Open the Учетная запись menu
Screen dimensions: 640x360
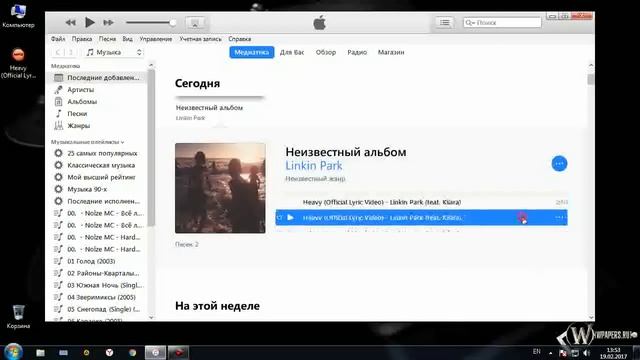[x=200, y=39]
